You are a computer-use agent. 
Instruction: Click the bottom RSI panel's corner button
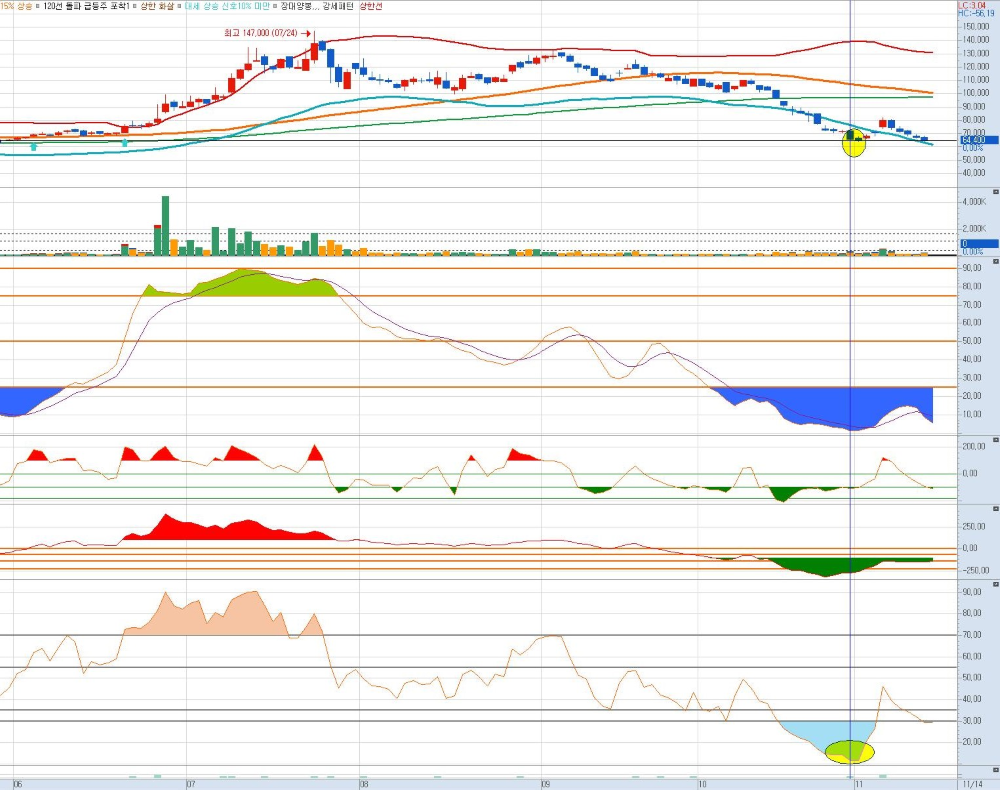[996, 583]
